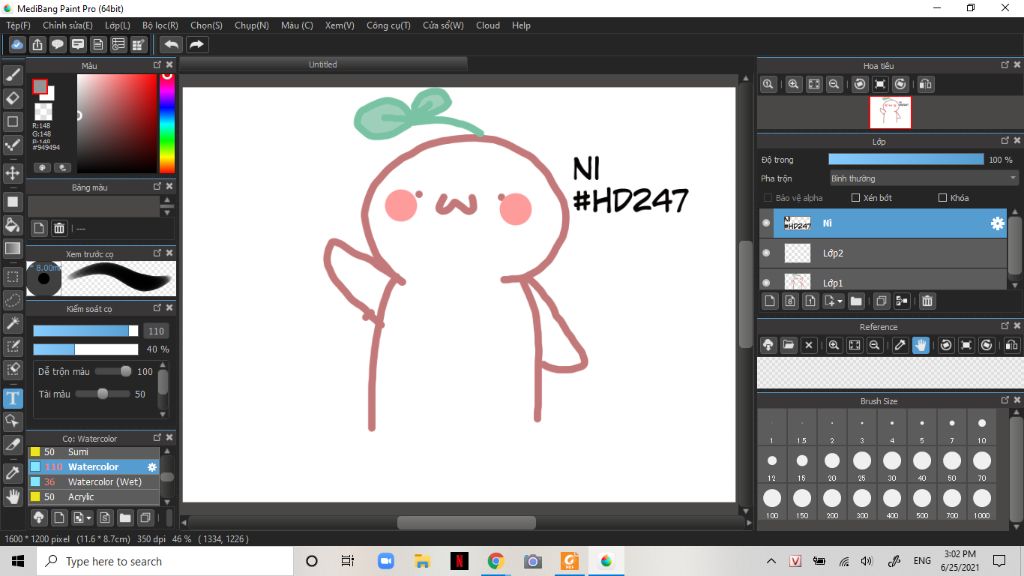Adjust the Độ trong opacity slider
Image resolution: width=1024 pixels, height=576 pixels.
pos(906,159)
